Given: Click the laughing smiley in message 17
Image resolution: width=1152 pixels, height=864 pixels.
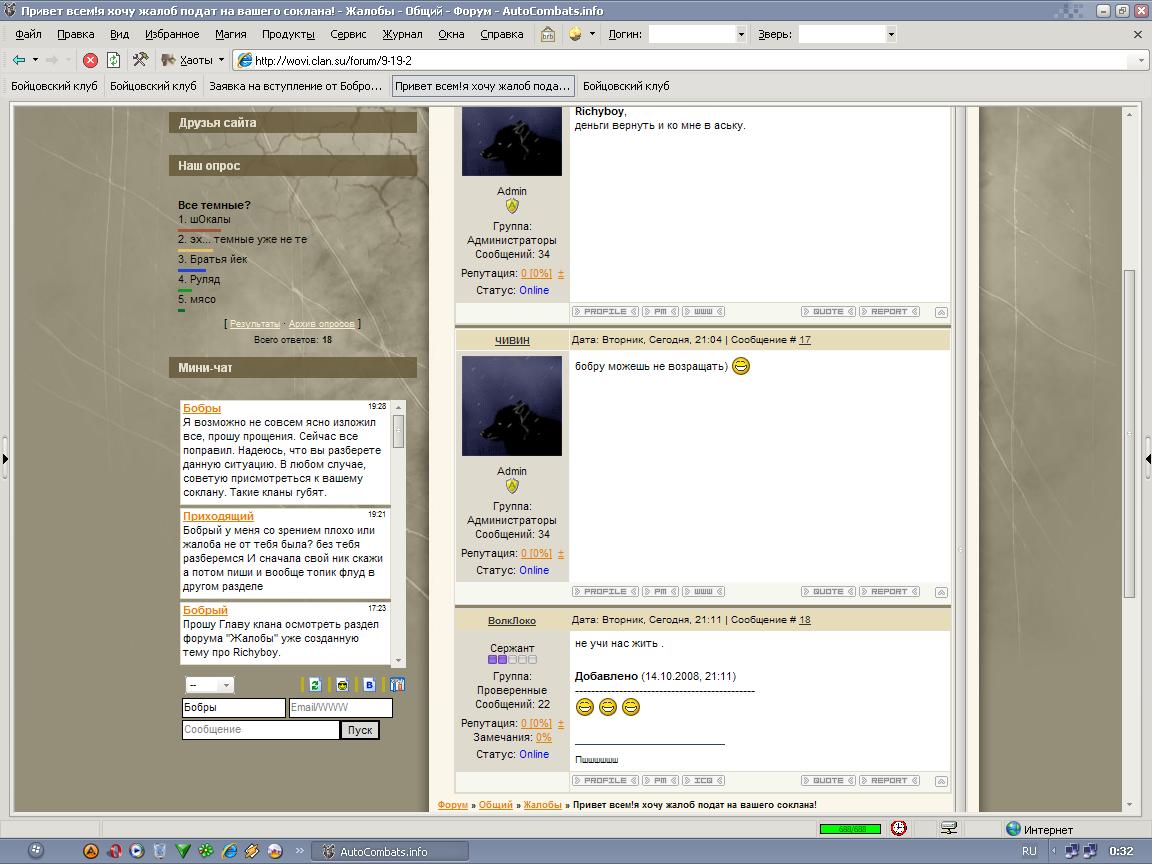Looking at the screenshot, I should (741, 366).
